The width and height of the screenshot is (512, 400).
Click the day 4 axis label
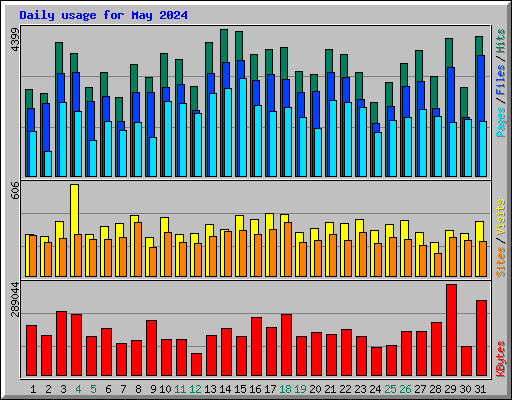(78, 389)
